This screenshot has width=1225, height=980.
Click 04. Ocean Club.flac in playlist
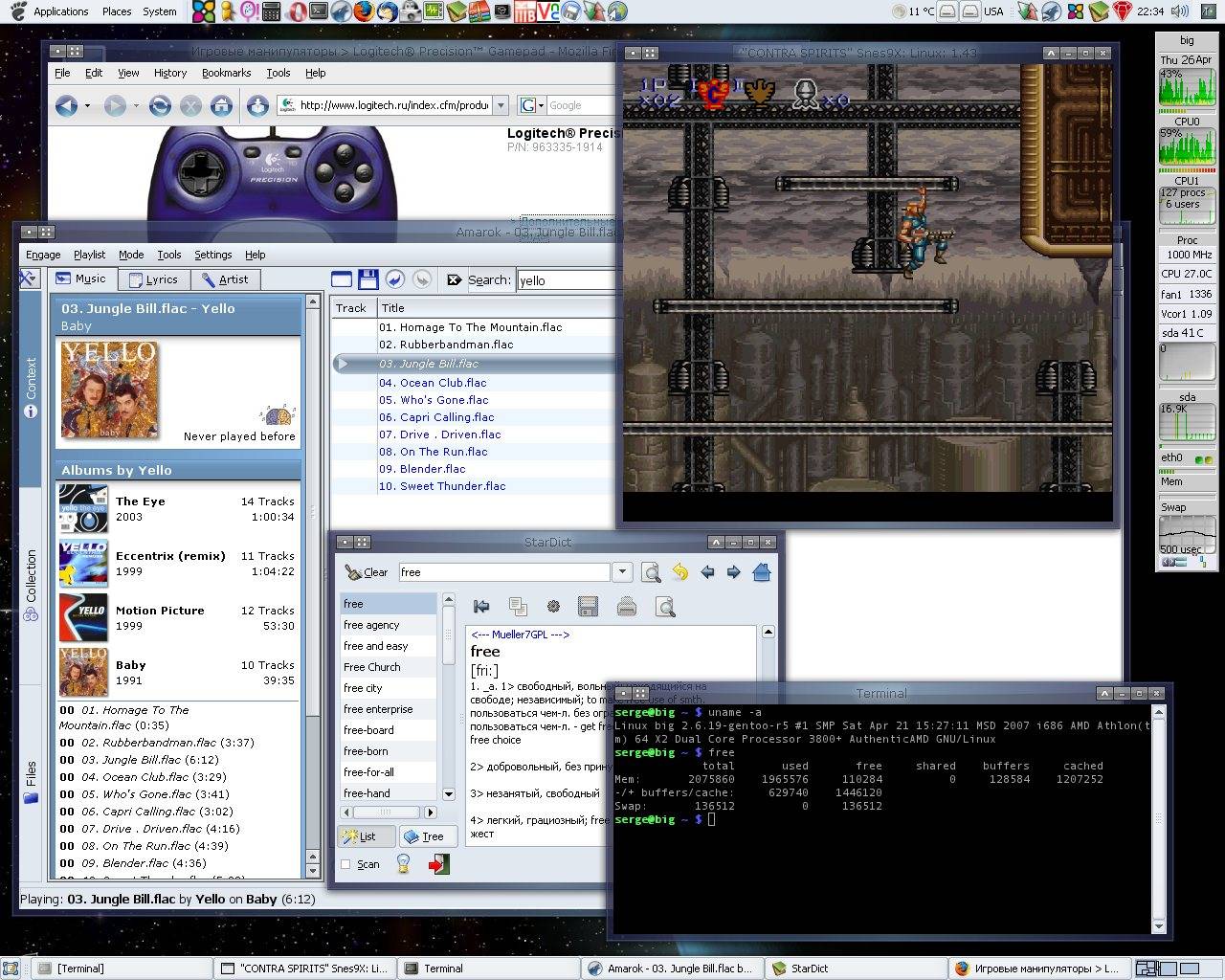click(433, 383)
